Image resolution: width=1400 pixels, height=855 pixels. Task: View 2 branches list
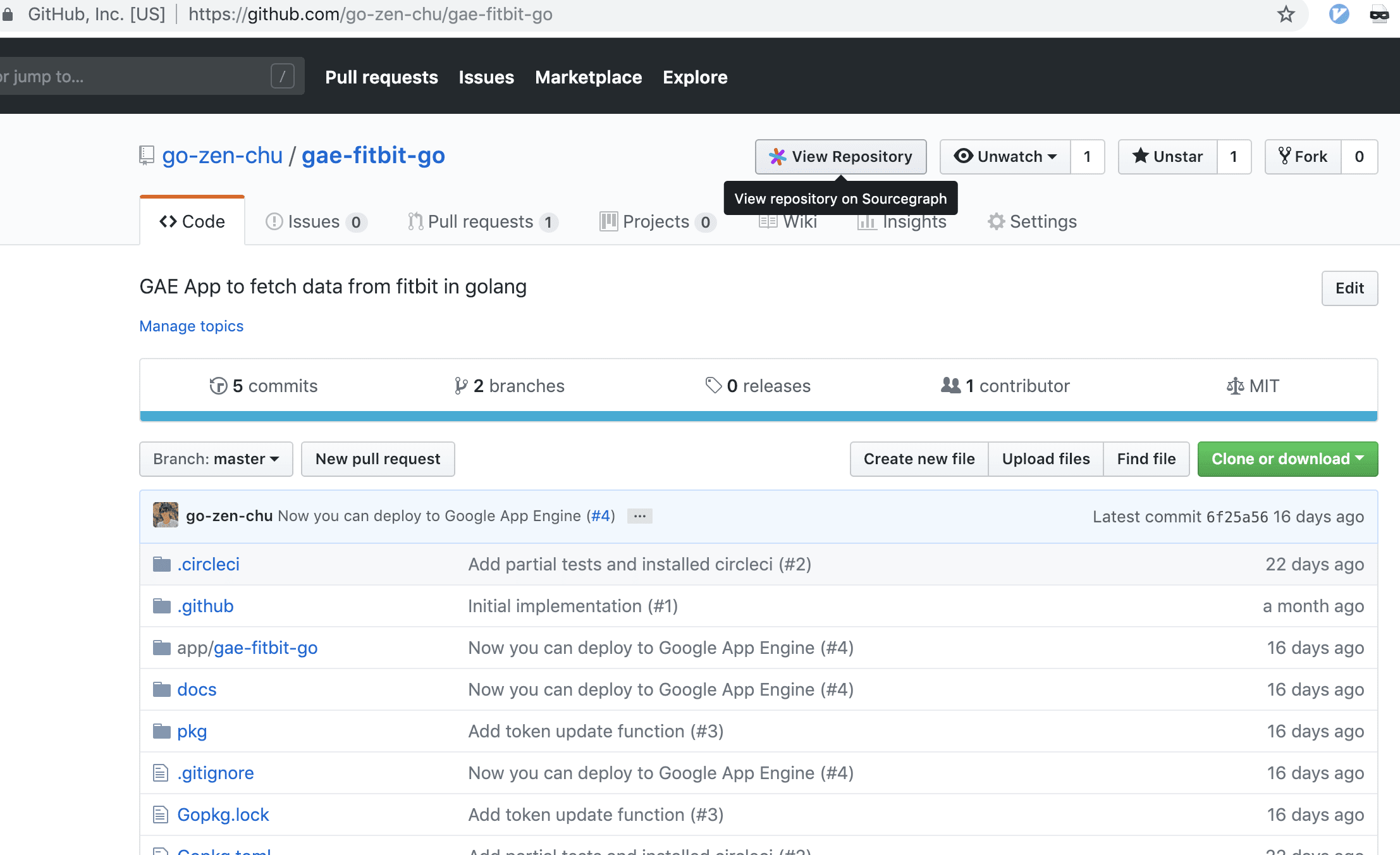coord(510,386)
